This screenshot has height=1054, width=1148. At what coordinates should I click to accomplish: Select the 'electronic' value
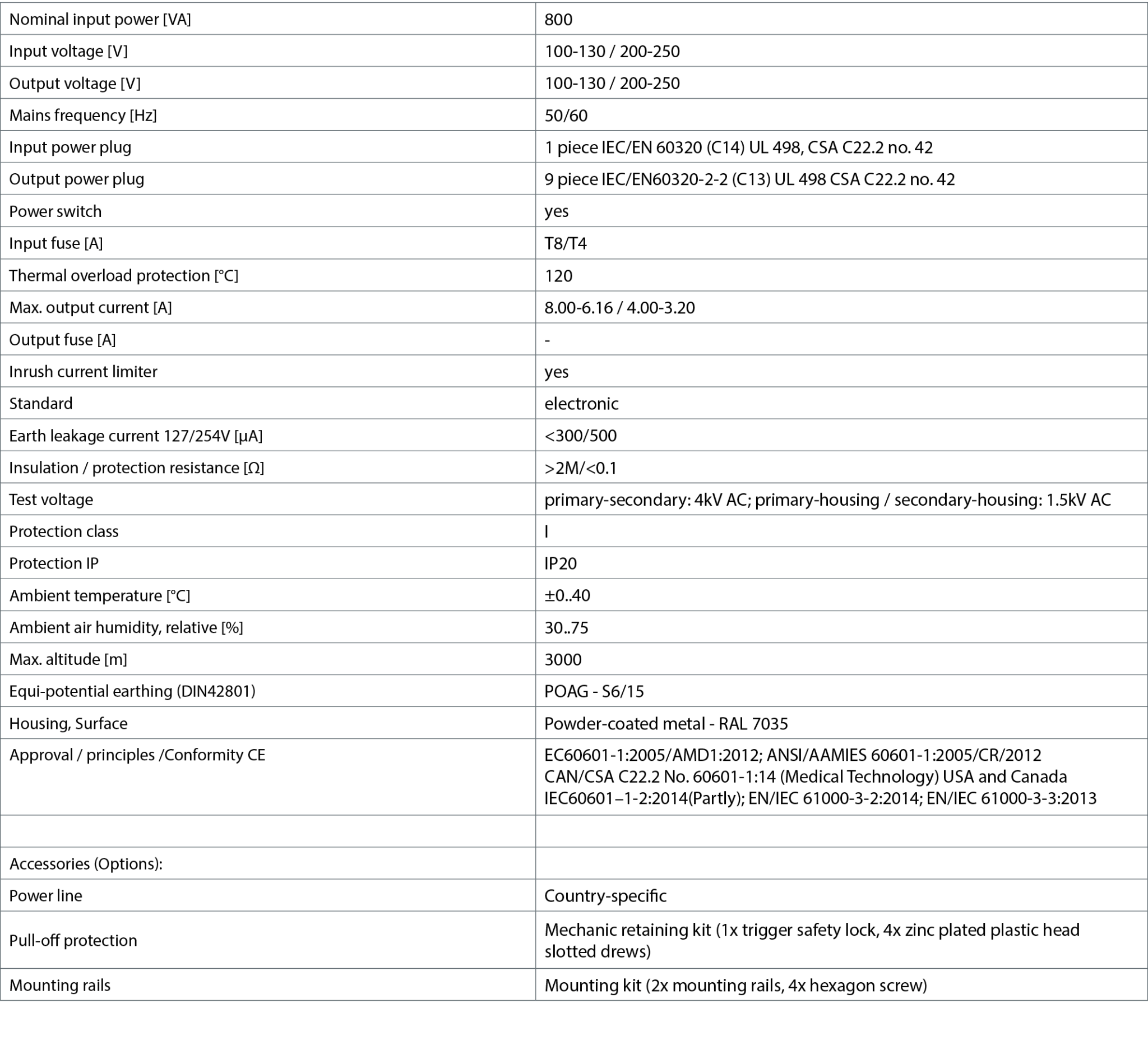(581, 403)
